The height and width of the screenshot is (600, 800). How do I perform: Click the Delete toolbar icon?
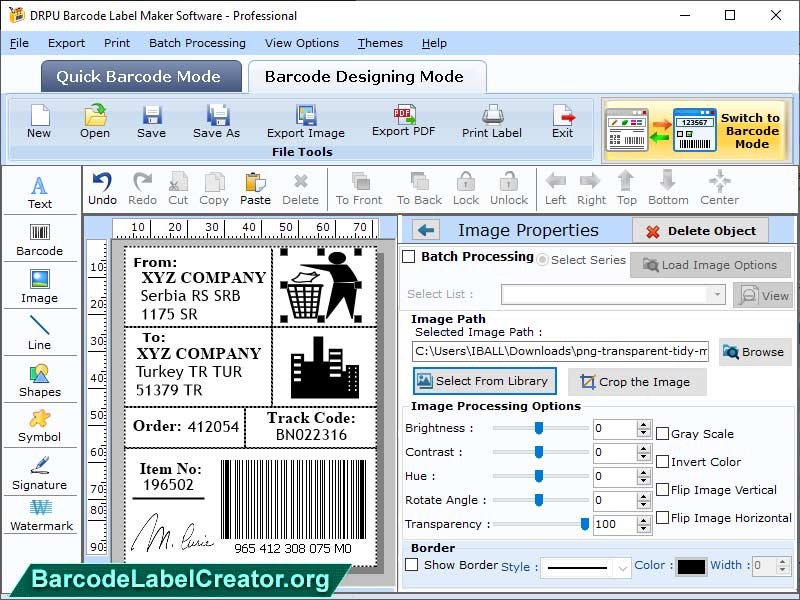click(301, 189)
